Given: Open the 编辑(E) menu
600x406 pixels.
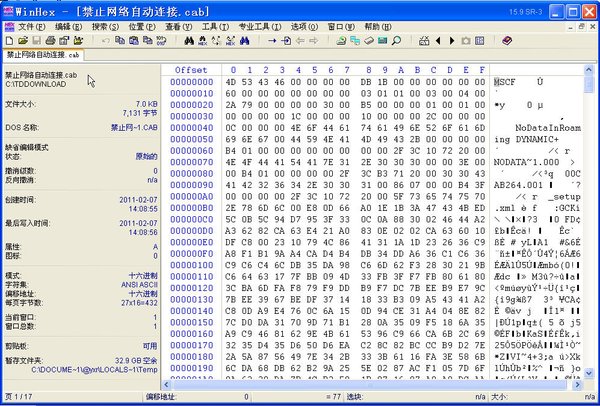Looking at the screenshot, I should (x=68, y=27).
